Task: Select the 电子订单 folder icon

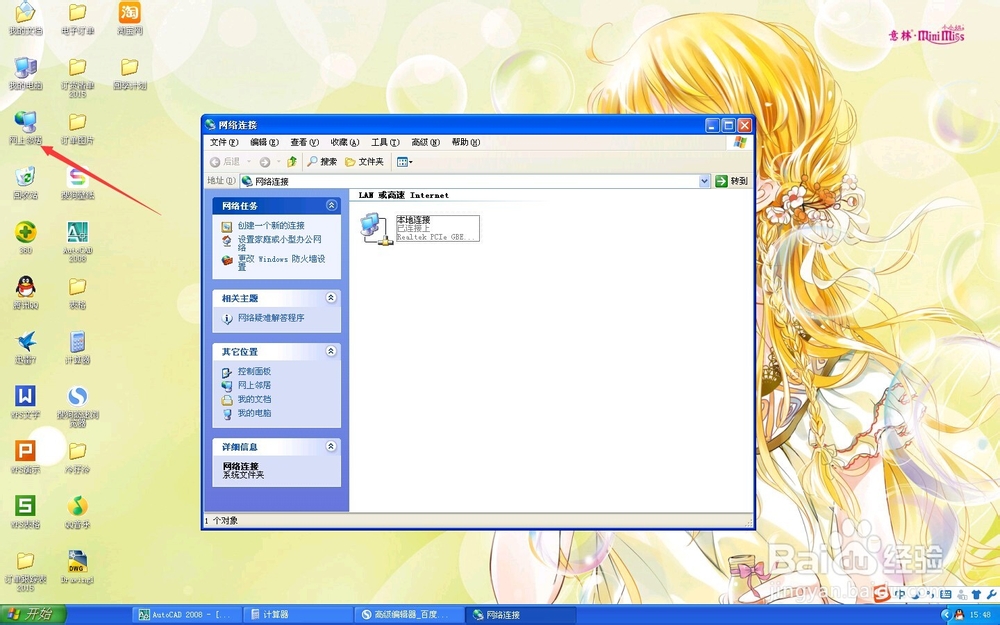Action: [x=78, y=18]
